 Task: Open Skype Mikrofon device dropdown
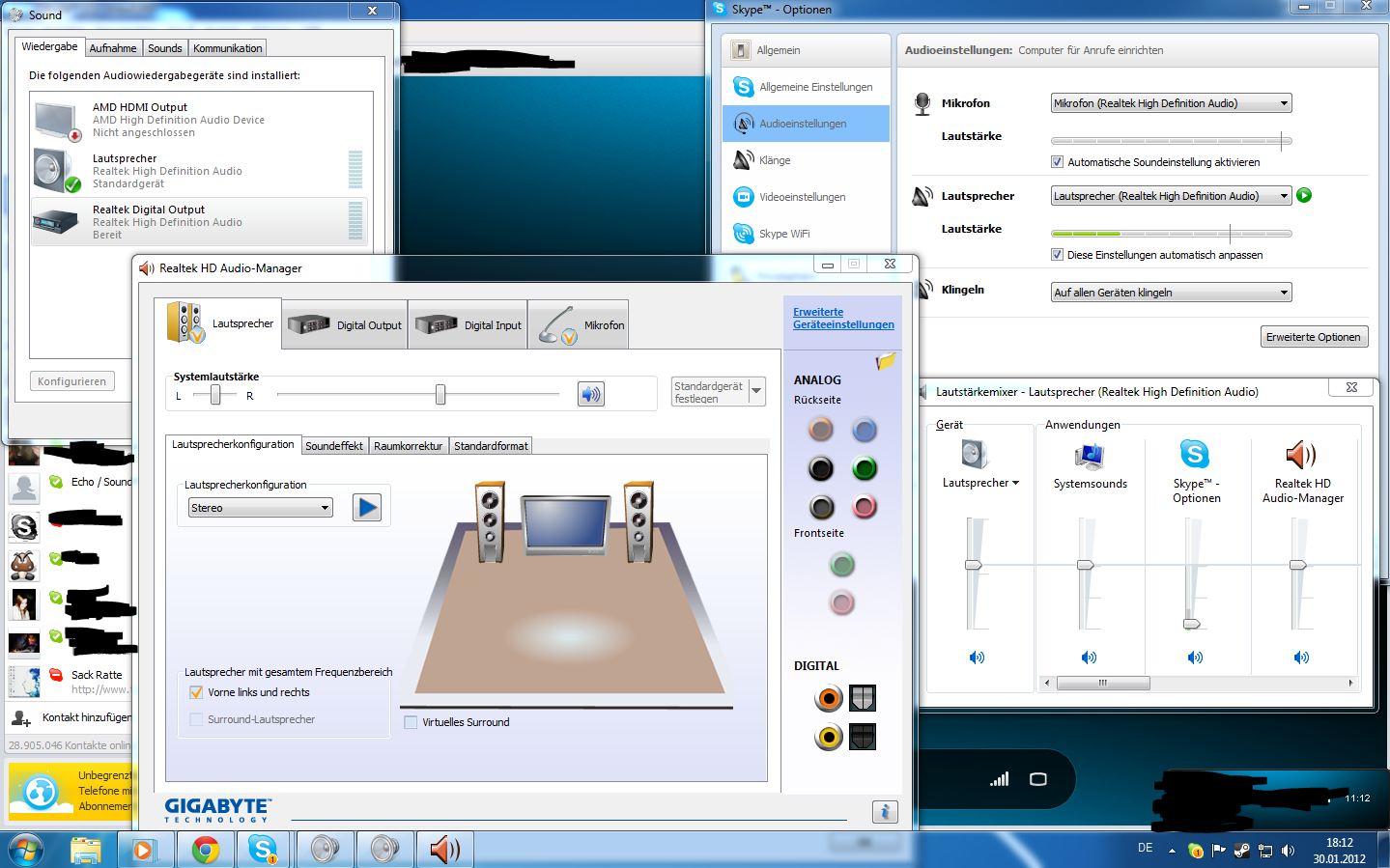[x=1171, y=103]
